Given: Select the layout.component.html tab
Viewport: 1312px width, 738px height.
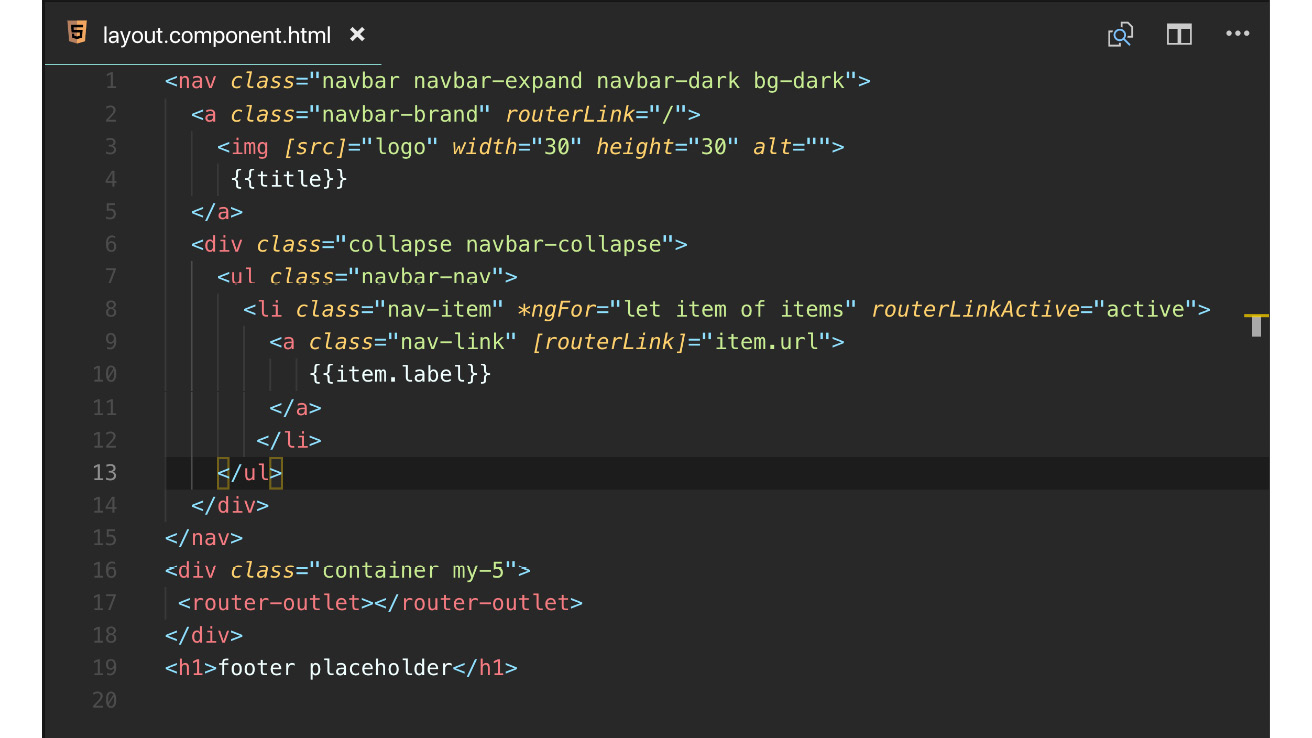Looking at the screenshot, I should pyautogui.click(x=216, y=35).
